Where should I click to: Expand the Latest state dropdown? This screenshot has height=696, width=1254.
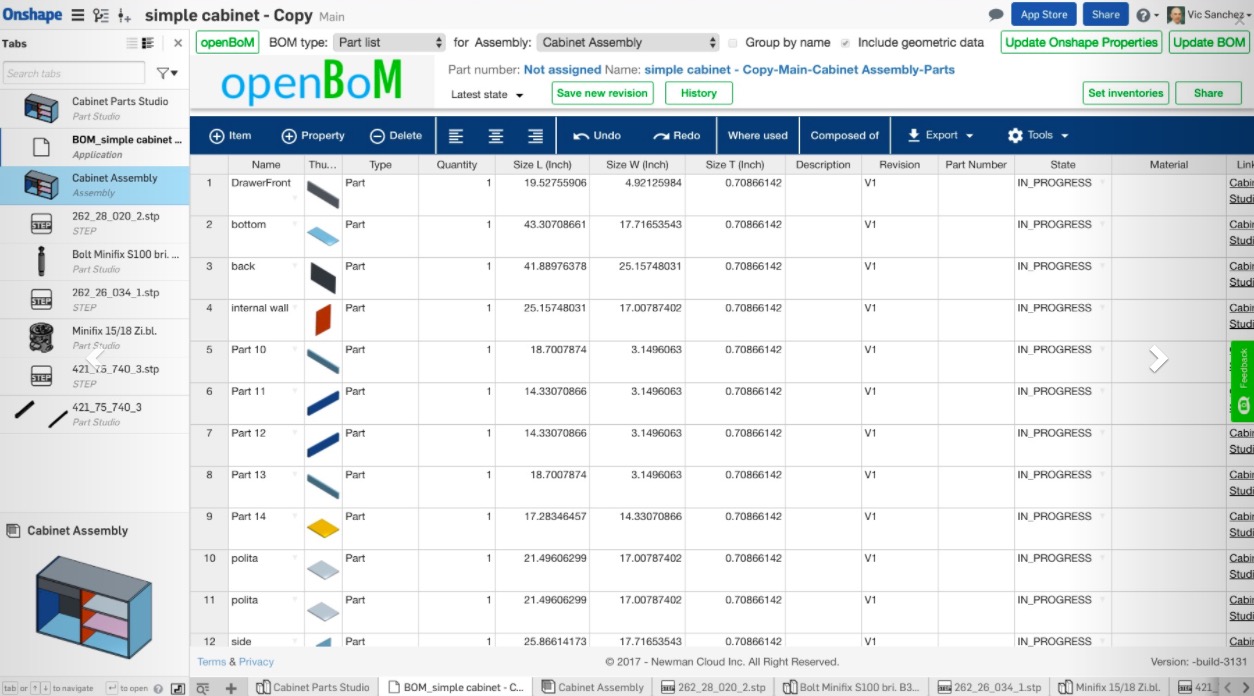click(x=487, y=94)
